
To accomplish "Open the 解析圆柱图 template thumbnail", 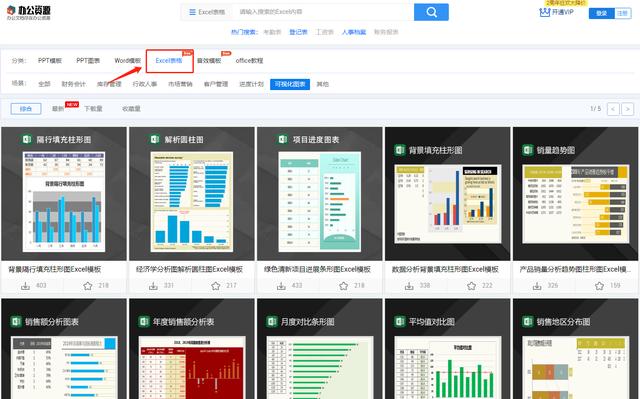I will pos(192,194).
